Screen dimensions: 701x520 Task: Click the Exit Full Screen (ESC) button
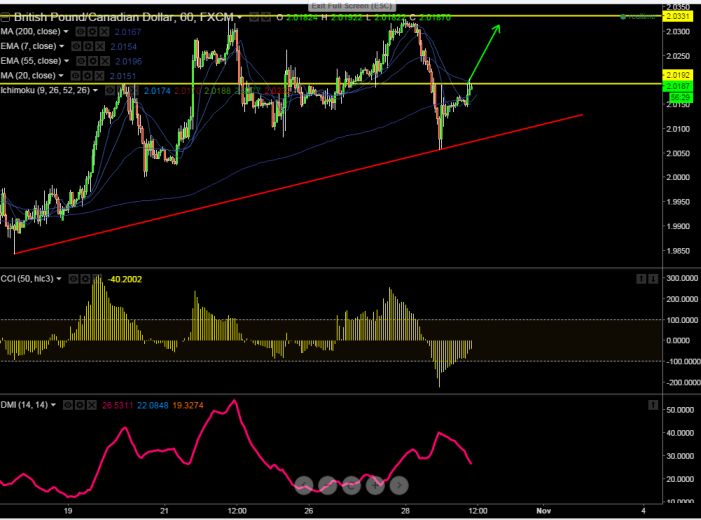(x=351, y=6)
